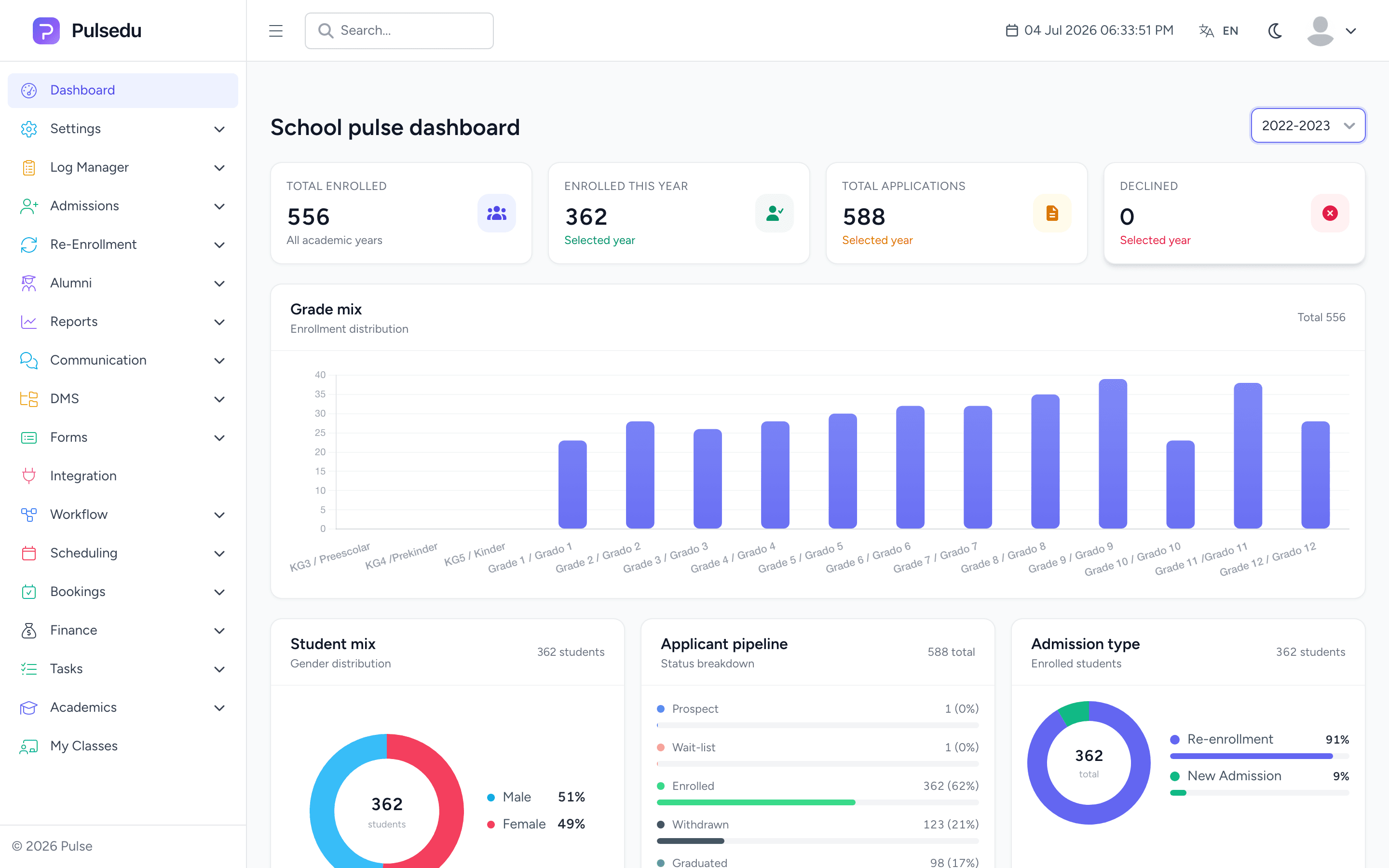This screenshot has height=868, width=1389.
Task: Click the Withdrawn dark progress bar
Action: (691, 841)
